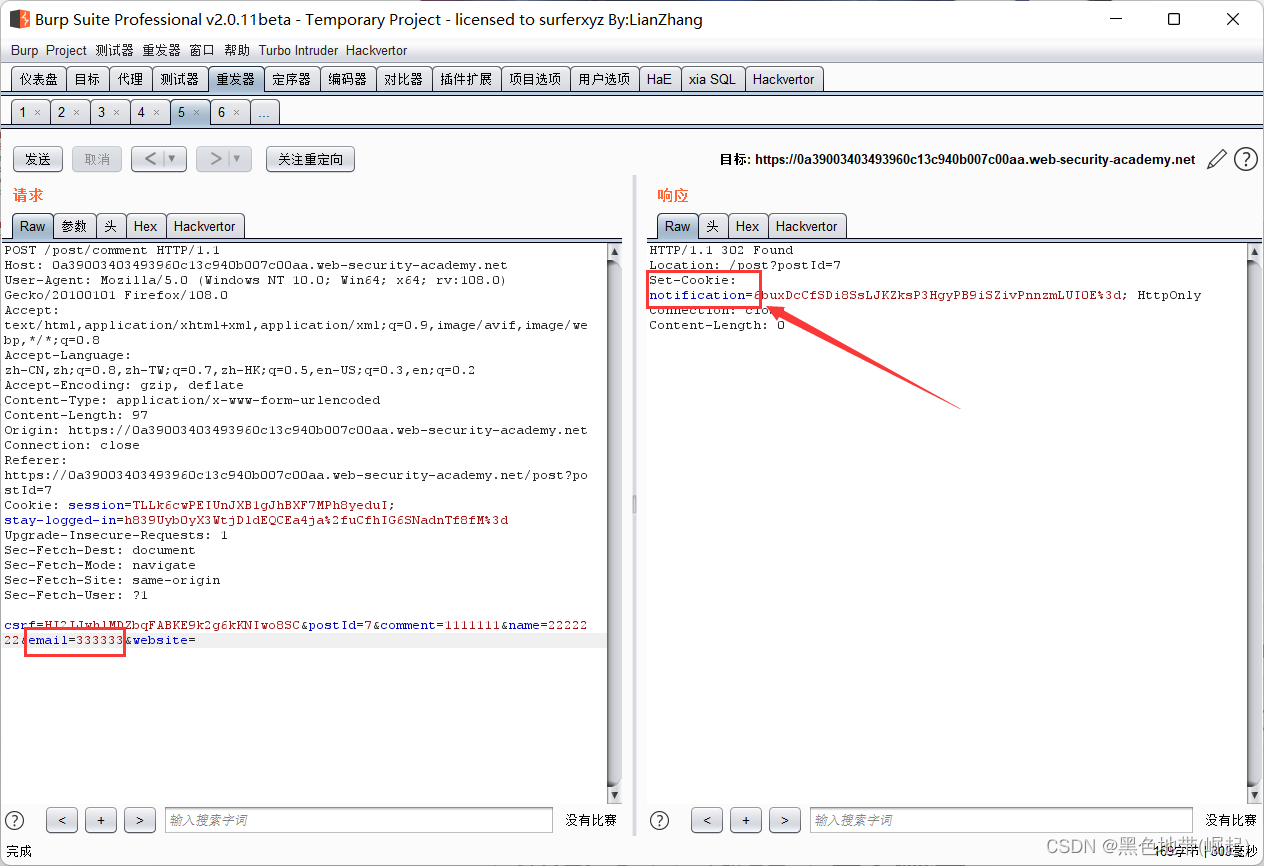The image size is (1264, 866).
Task: Switch to the 代理 (Proxy) tab
Action: 130,79
